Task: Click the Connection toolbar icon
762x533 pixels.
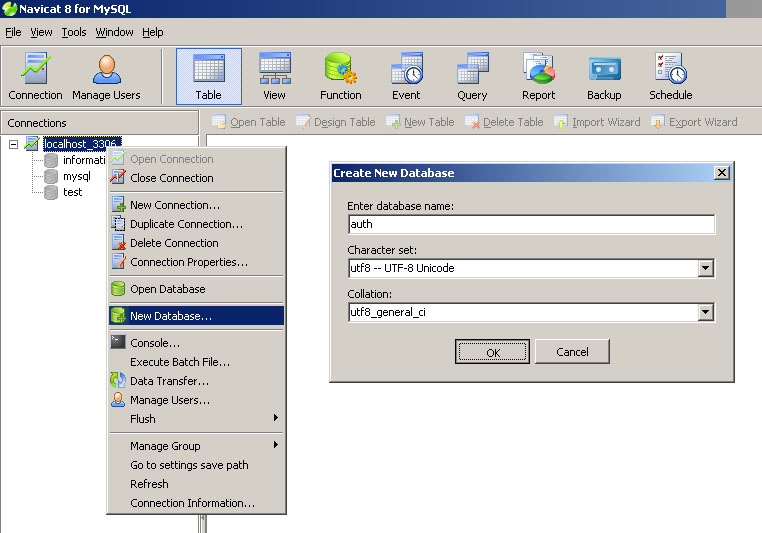Action: click(x=35, y=76)
